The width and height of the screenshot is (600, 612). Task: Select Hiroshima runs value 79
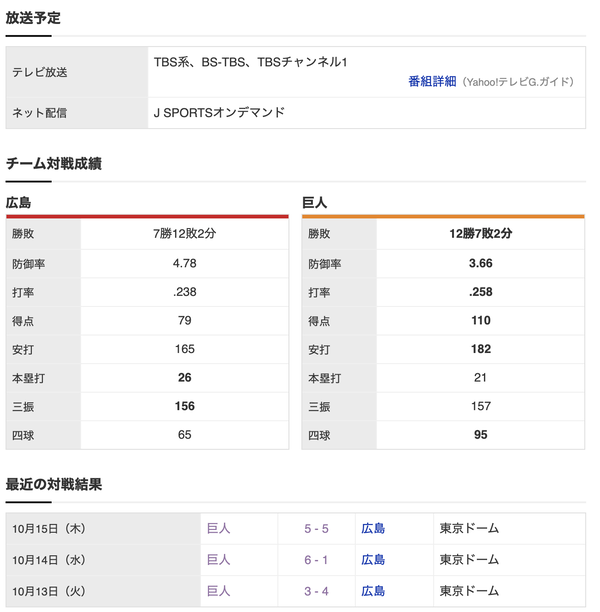point(184,320)
